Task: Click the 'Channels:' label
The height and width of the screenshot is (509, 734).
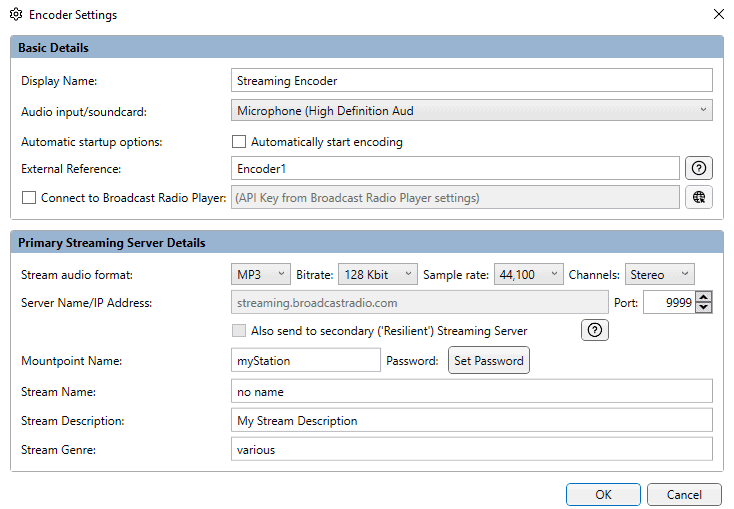Action: tap(594, 275)
